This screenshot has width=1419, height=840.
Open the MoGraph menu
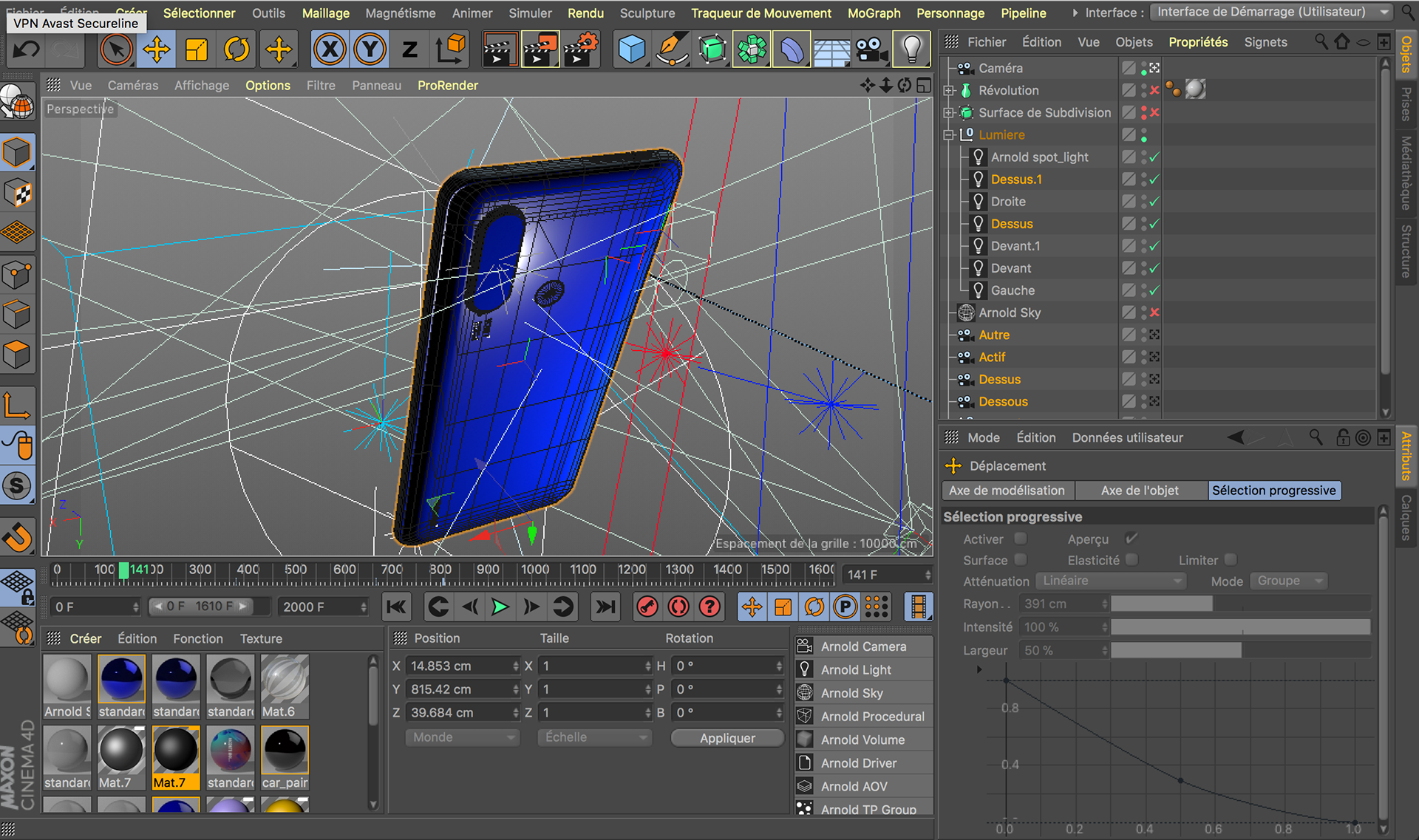click(874, 13)
